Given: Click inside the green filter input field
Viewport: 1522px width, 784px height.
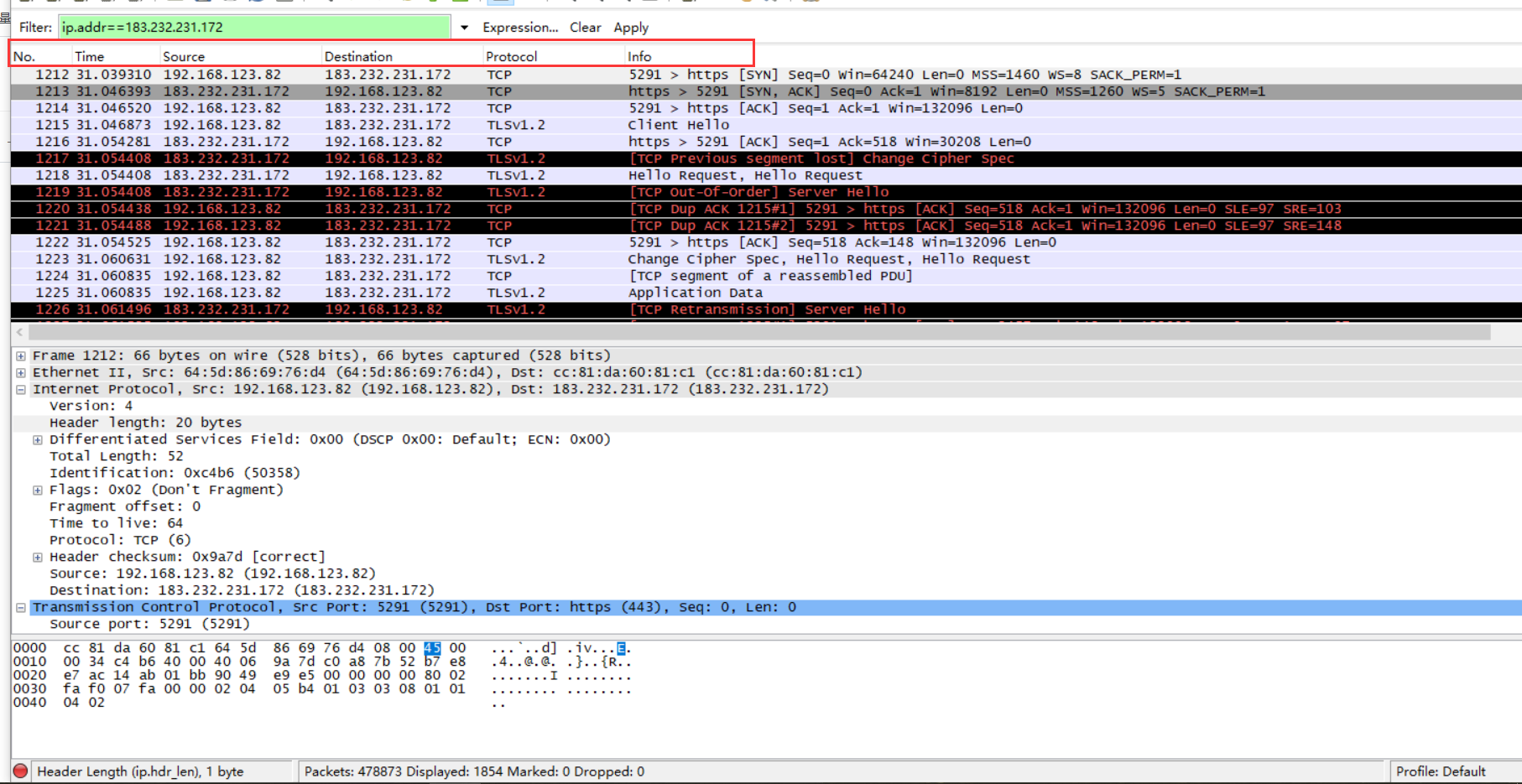Looking at the screenshot, I should 252,27.
